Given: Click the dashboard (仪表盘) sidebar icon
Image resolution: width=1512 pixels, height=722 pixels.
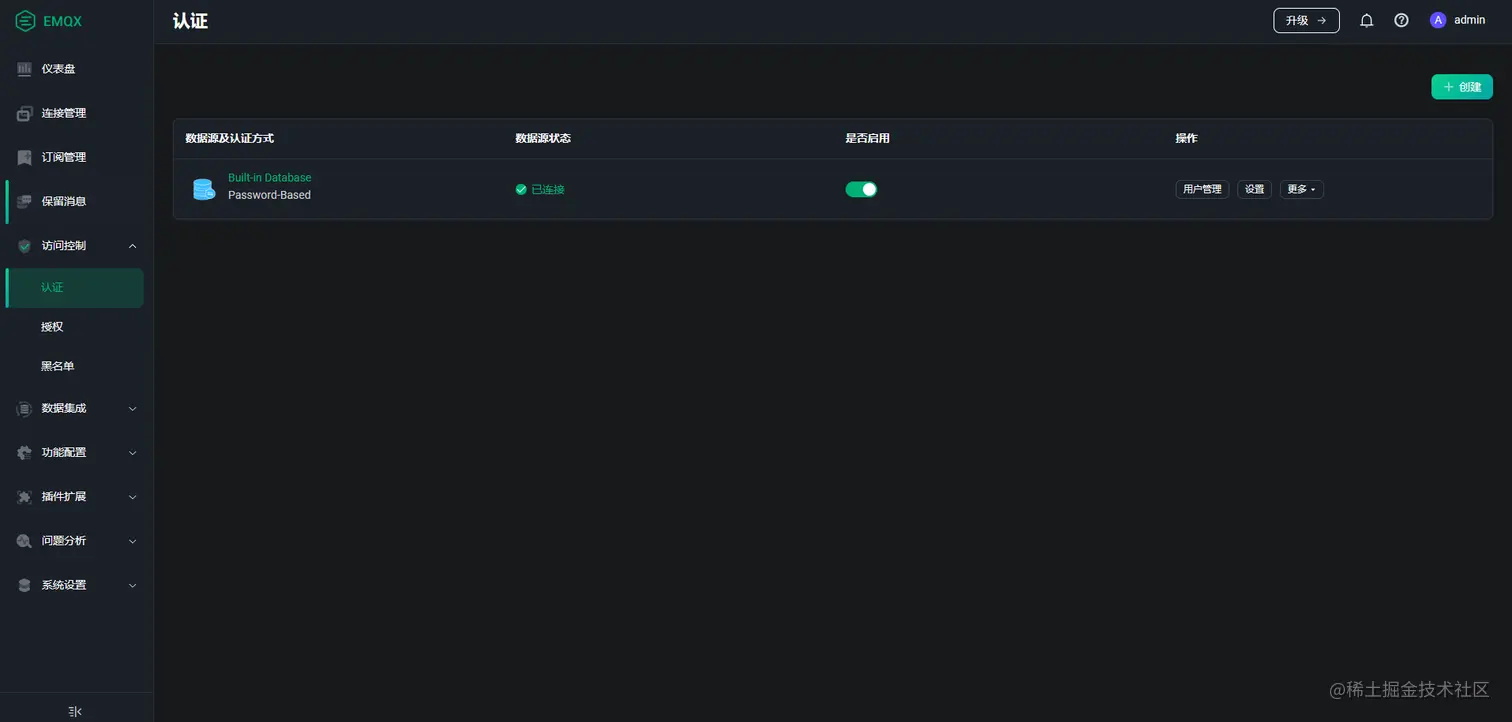Looking at the screenshot, I should [25, 69].
